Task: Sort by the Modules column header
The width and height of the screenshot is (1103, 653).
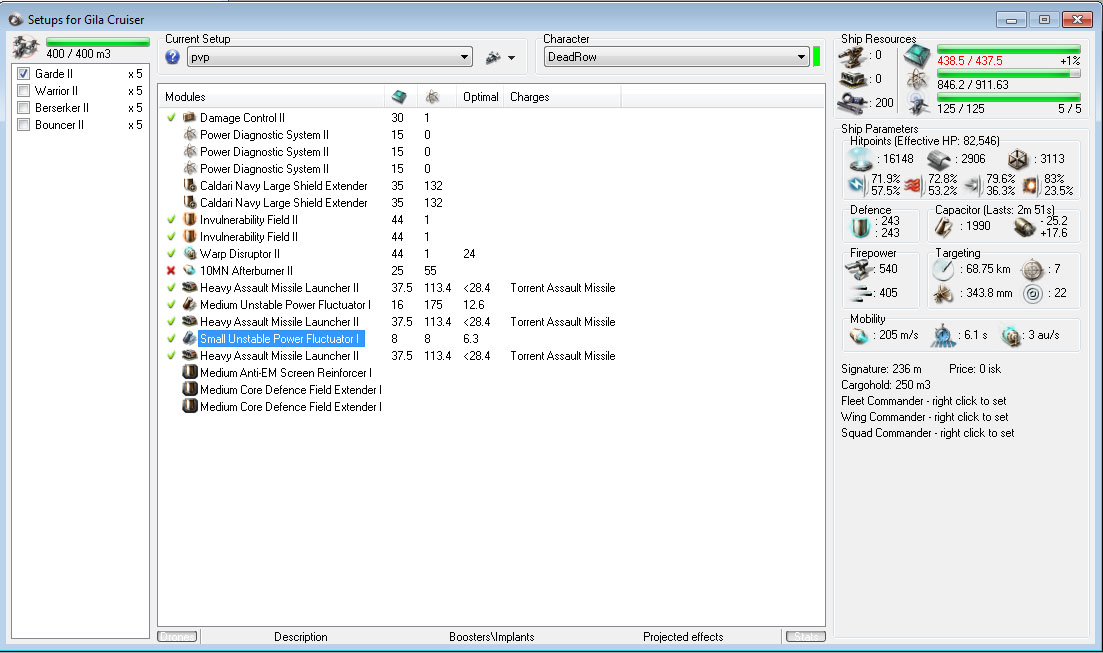Action: coord(272,96)
